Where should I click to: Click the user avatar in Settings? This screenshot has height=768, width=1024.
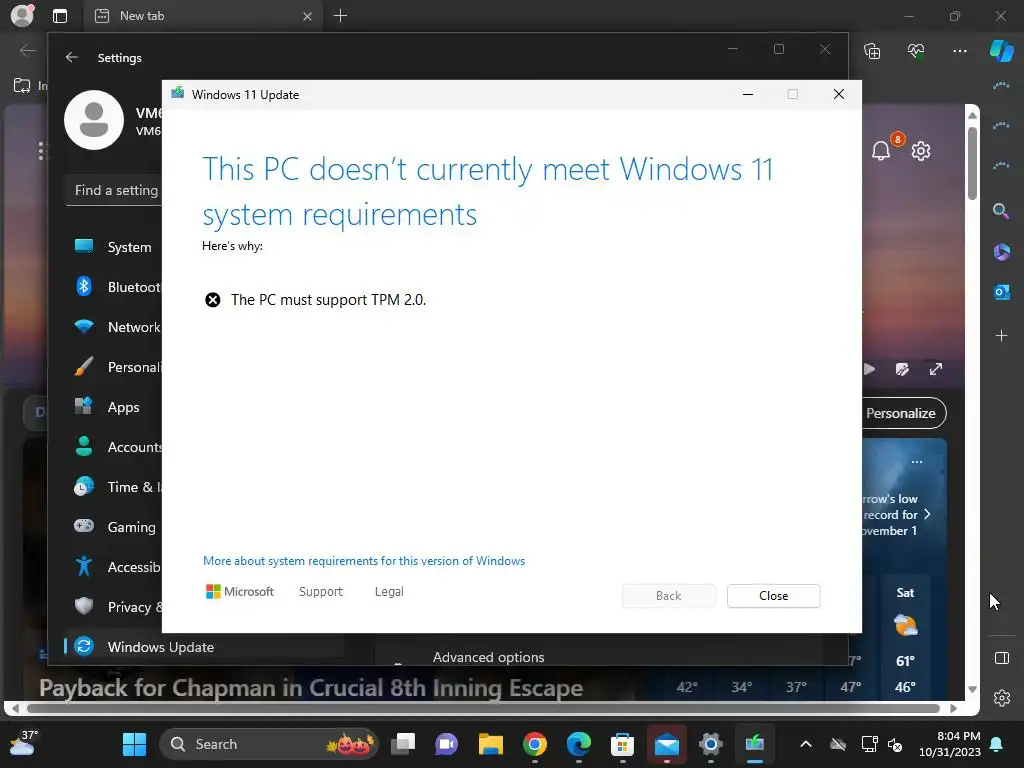click(94, 120)
